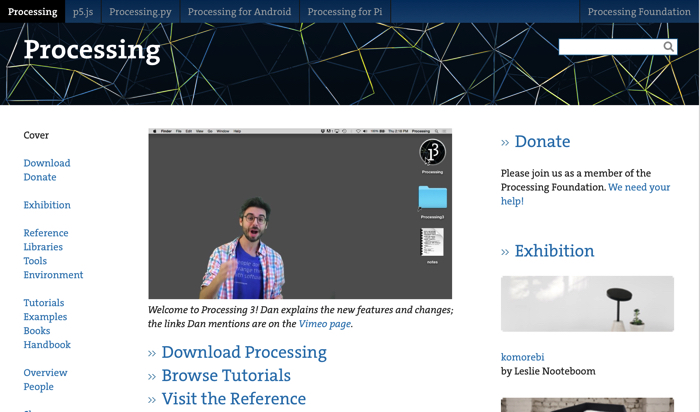Open the komorebi exhibition thumbnail
Viewport: 700px width, 412px height.
(587, 304)
